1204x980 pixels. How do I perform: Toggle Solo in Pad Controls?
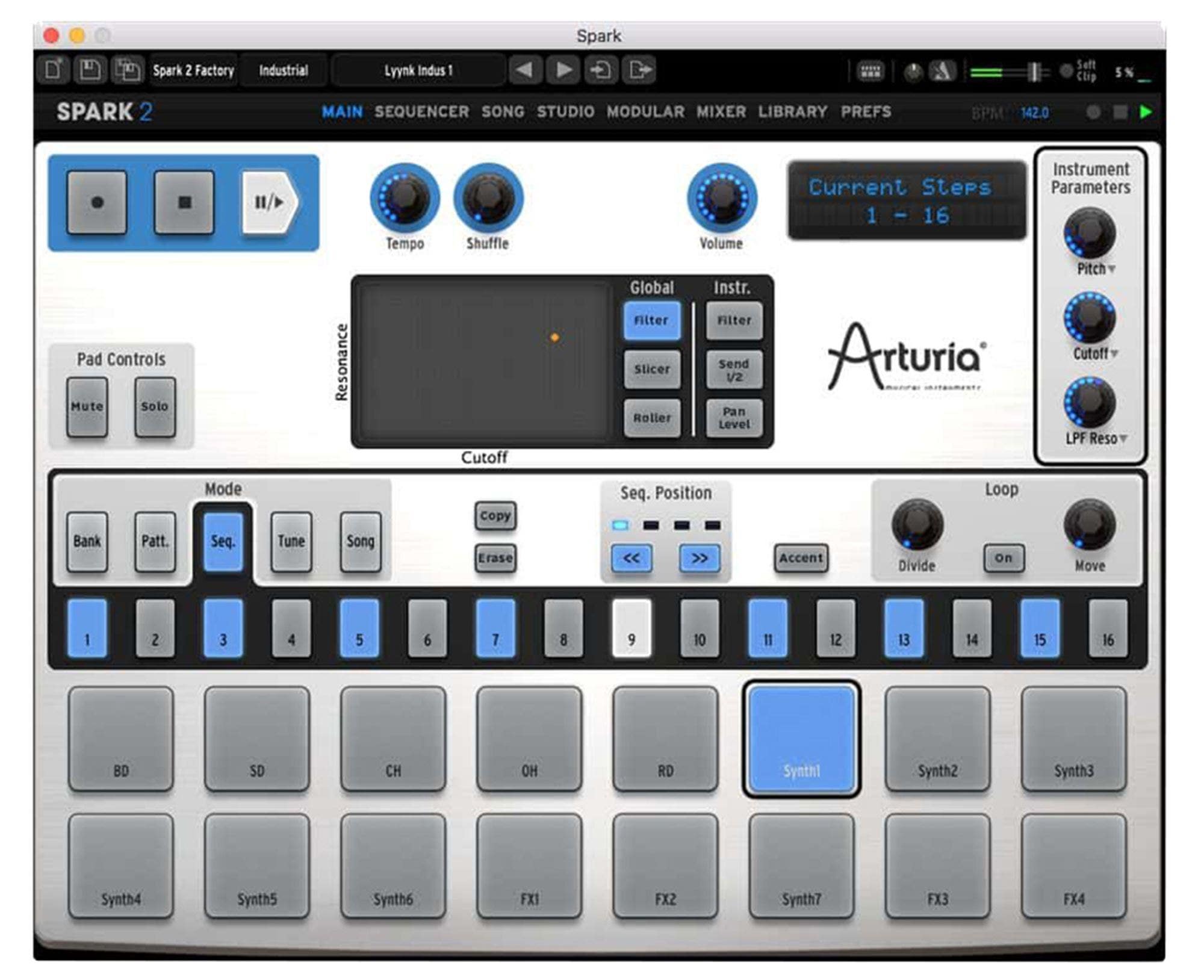(x=155, y=407)
